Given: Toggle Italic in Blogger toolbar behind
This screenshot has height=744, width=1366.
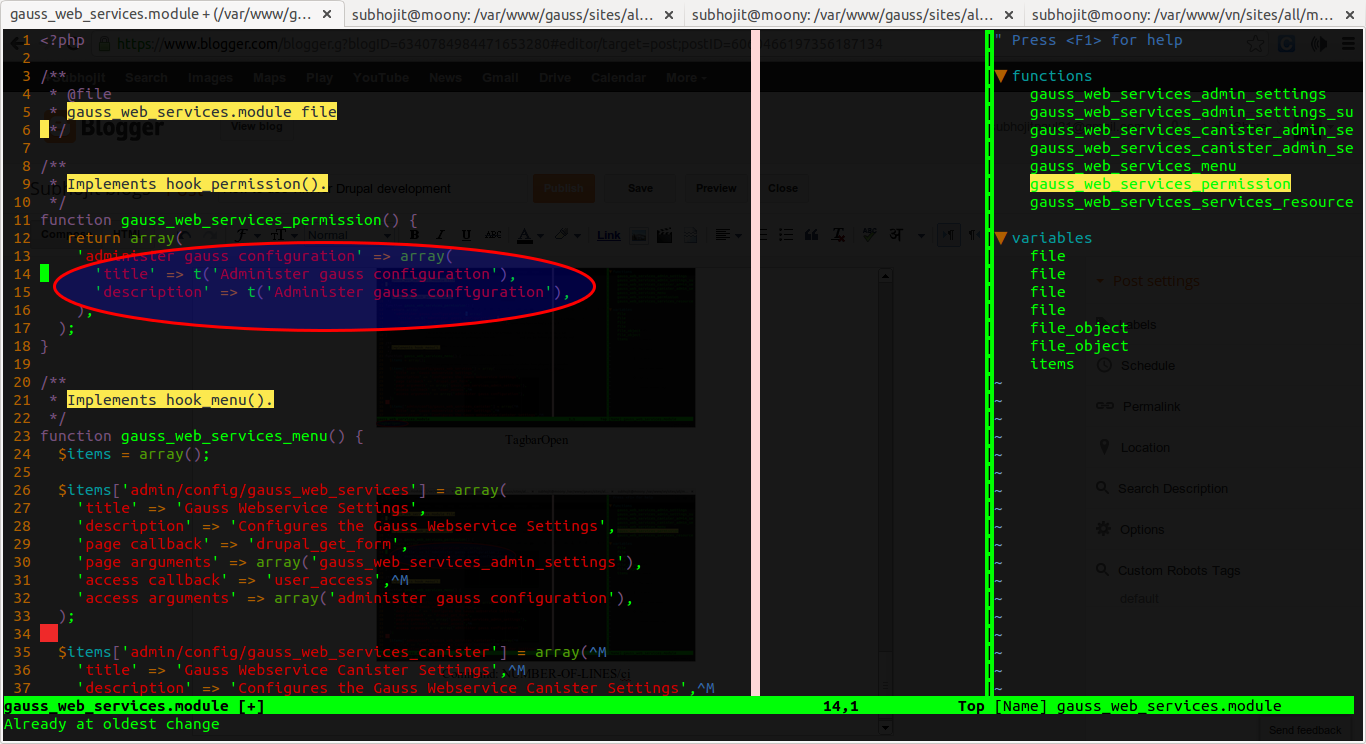Looking at the screenshot, I should coord(441,235).
